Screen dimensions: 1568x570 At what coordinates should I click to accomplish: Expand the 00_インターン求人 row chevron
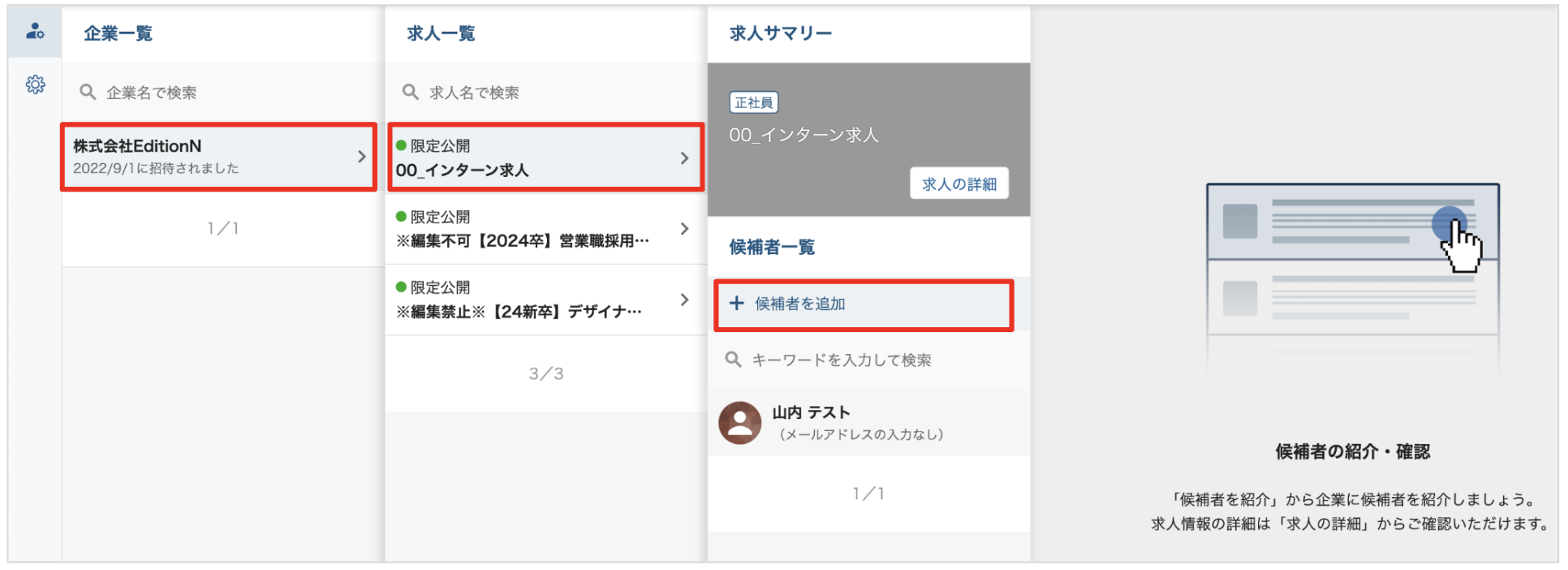[684, 158]
